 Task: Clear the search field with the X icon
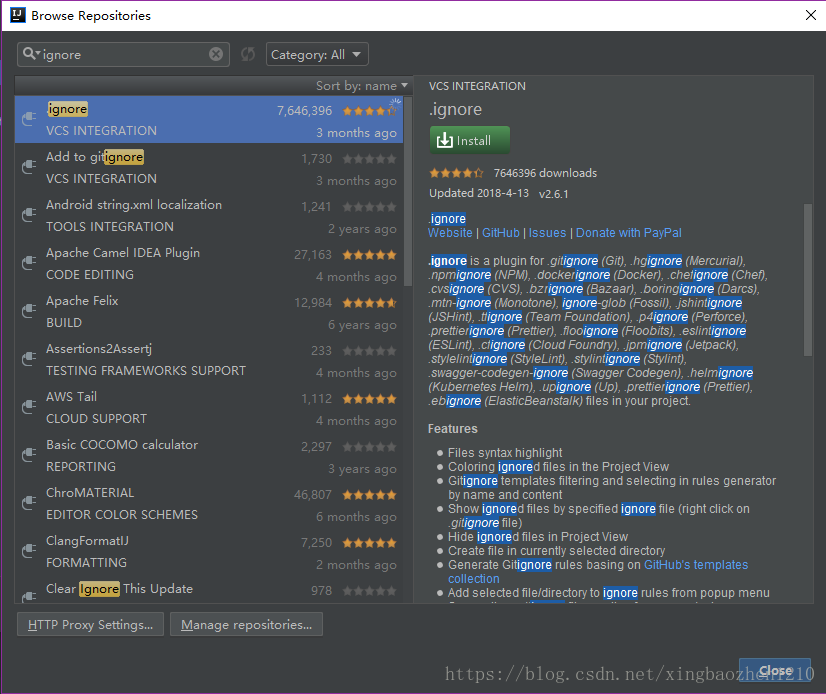(x=216, y=54)
